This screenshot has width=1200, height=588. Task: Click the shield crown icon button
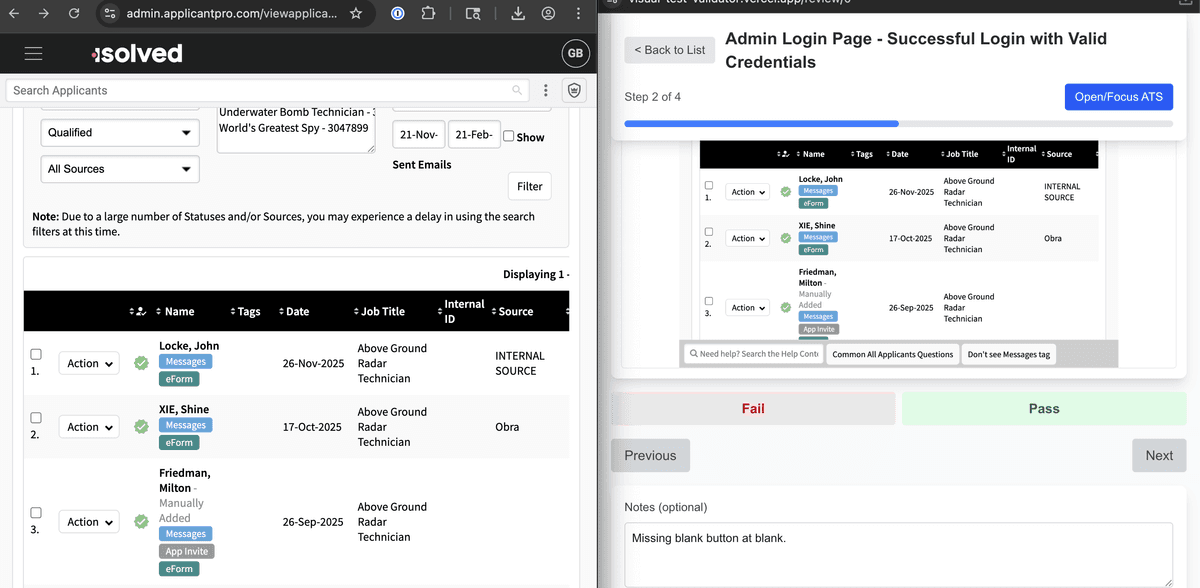575,90
